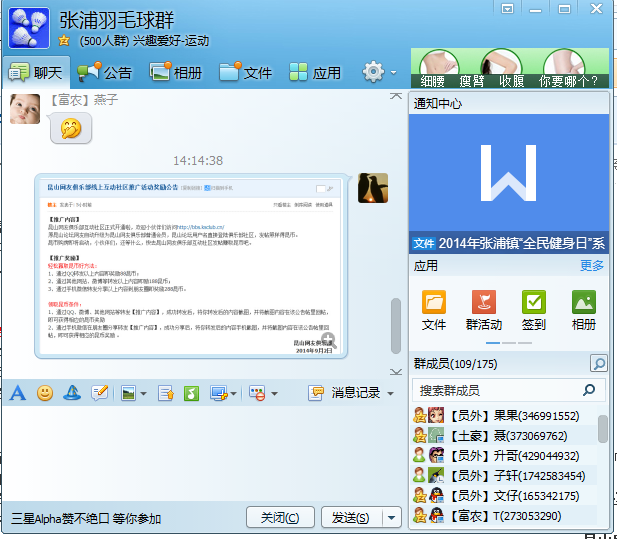Image resolution: width=617 pixels, height=539 pixels.
Task: Open the emoji smiley picker
Action: point(45,393)
